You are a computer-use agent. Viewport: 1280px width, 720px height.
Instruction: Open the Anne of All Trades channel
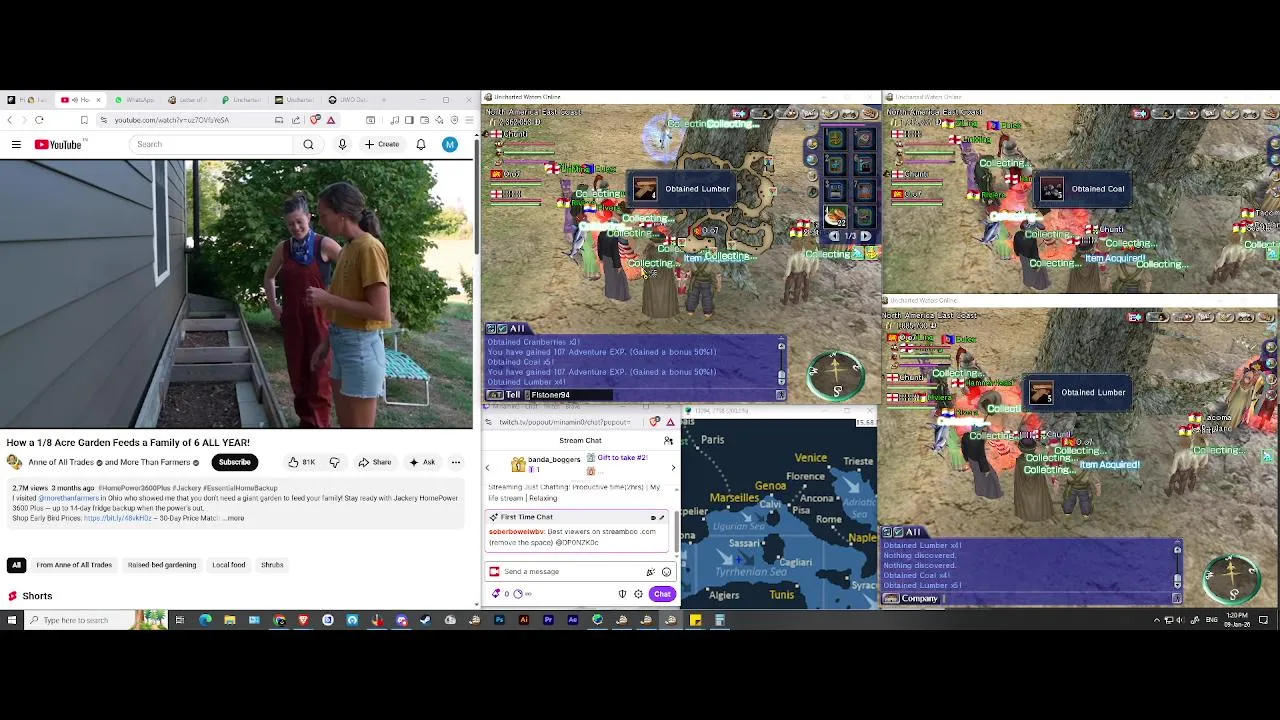(x=61, y=462)
